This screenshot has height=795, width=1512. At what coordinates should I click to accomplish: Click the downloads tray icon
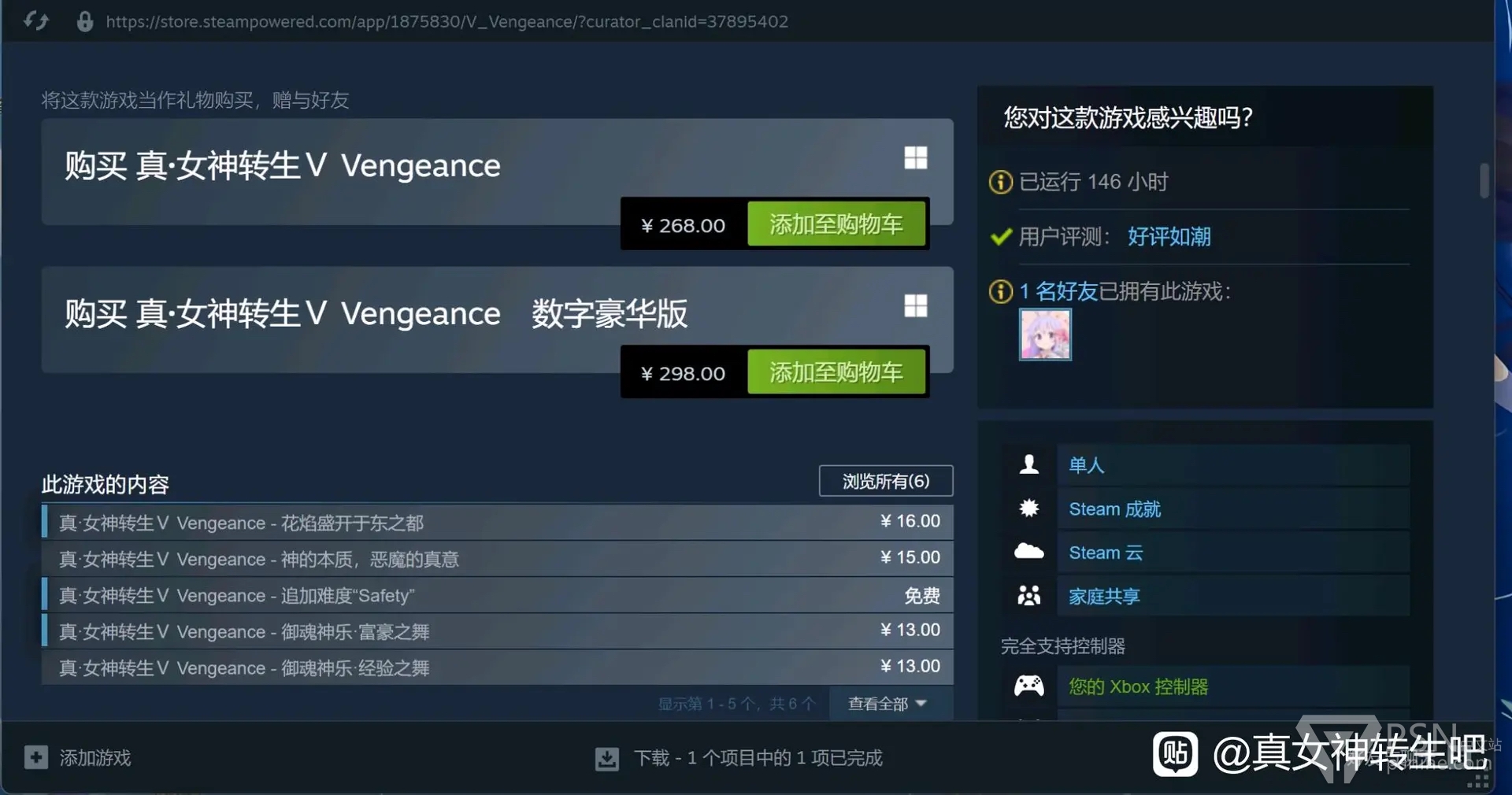606,759
